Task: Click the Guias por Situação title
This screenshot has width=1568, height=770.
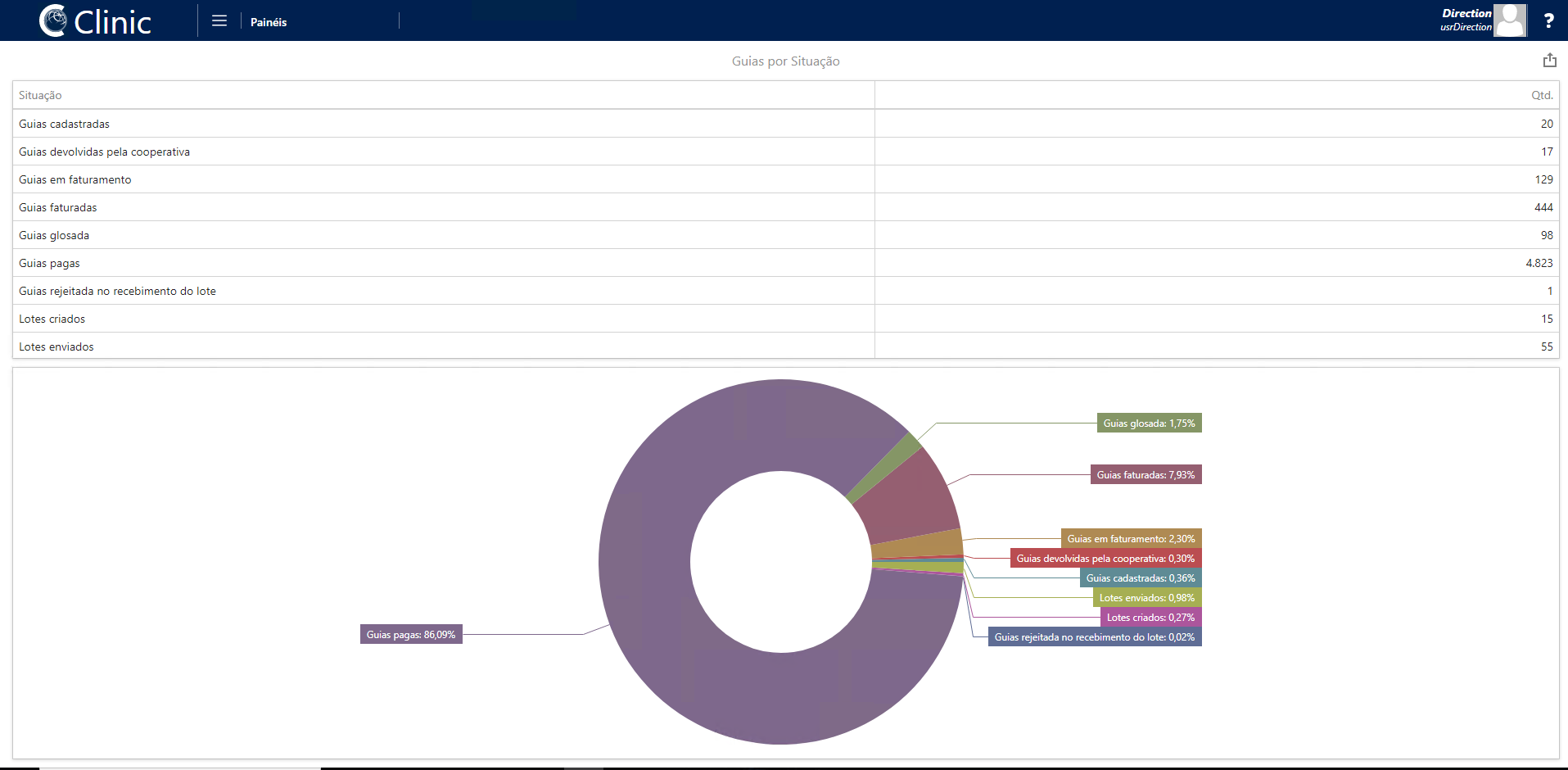Action: (785, 61)
